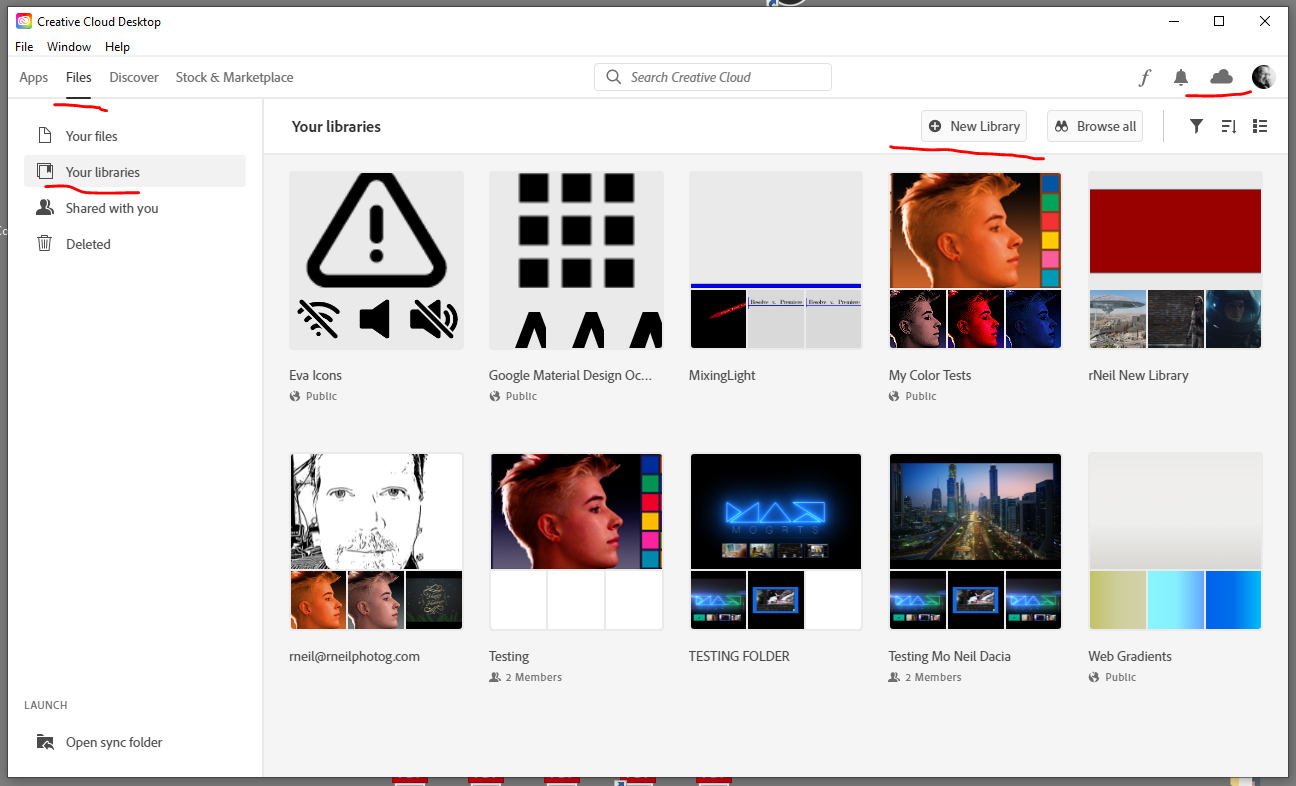Open the File menu

click(23, 46)
